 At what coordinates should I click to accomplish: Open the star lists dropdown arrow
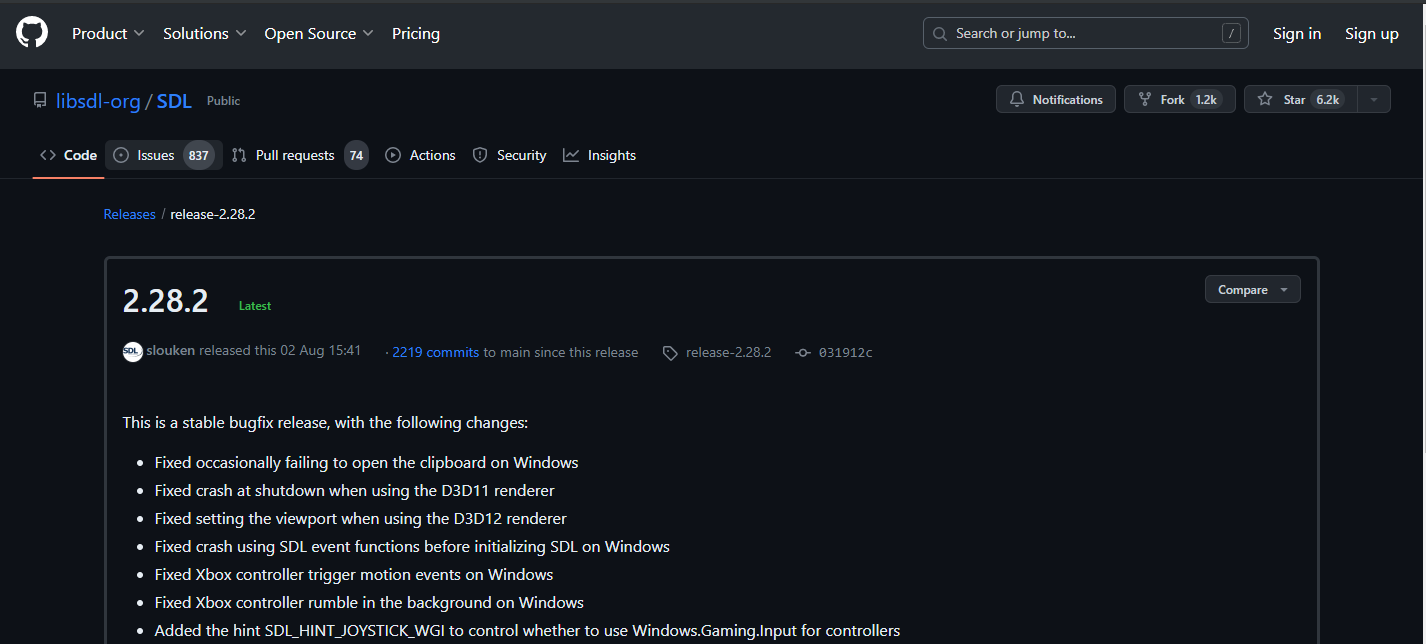click(x=1374, y=100)
